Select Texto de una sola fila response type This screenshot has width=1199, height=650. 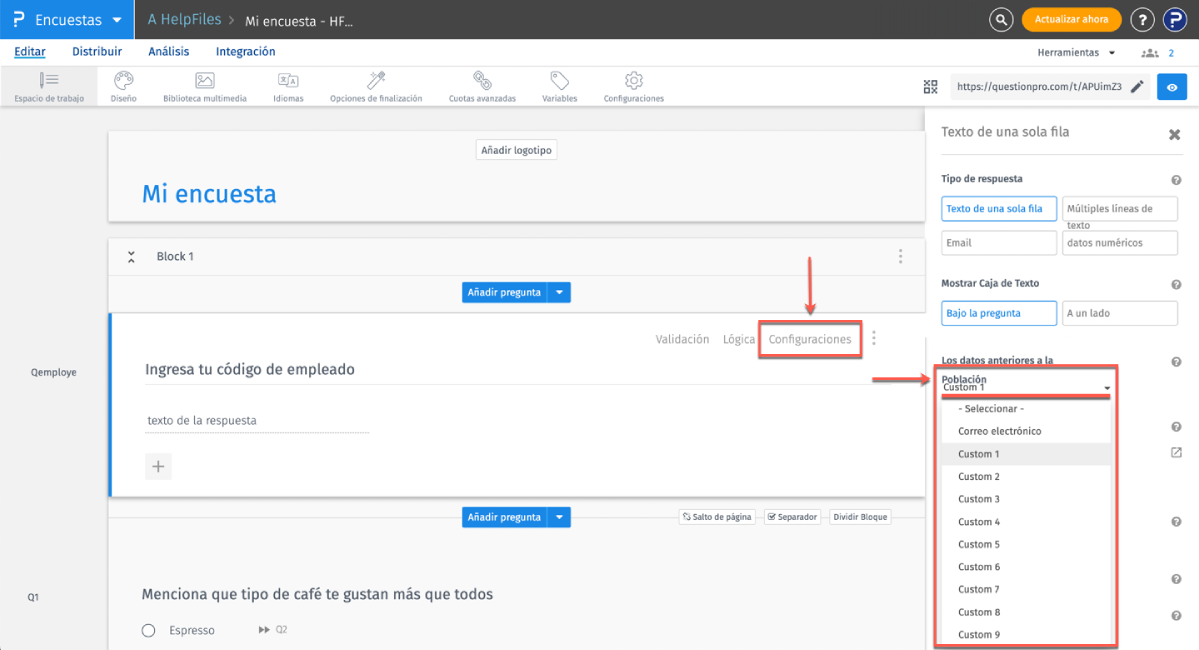coord(999,209)
